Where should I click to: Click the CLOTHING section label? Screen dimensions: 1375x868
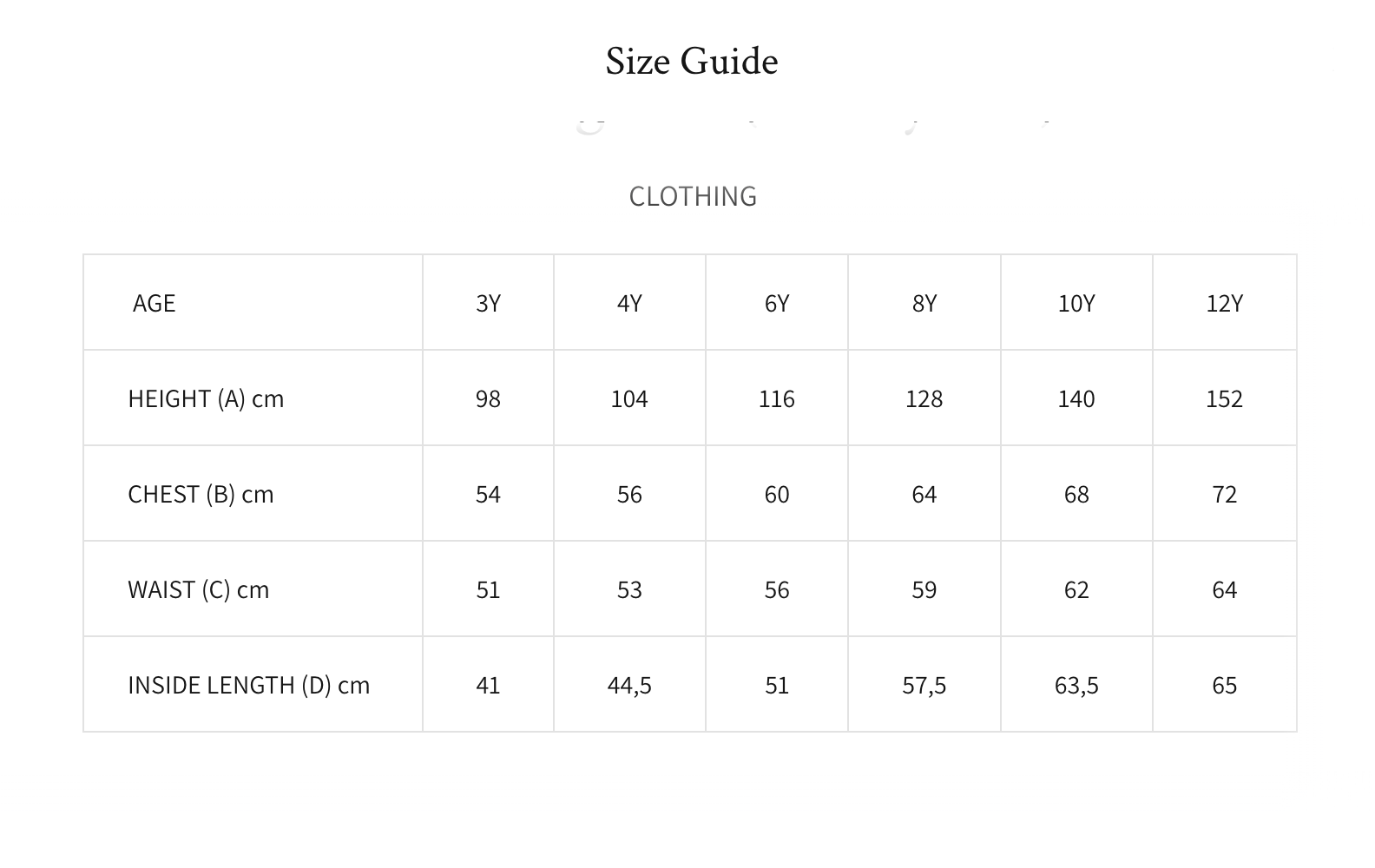pos(692,196)
